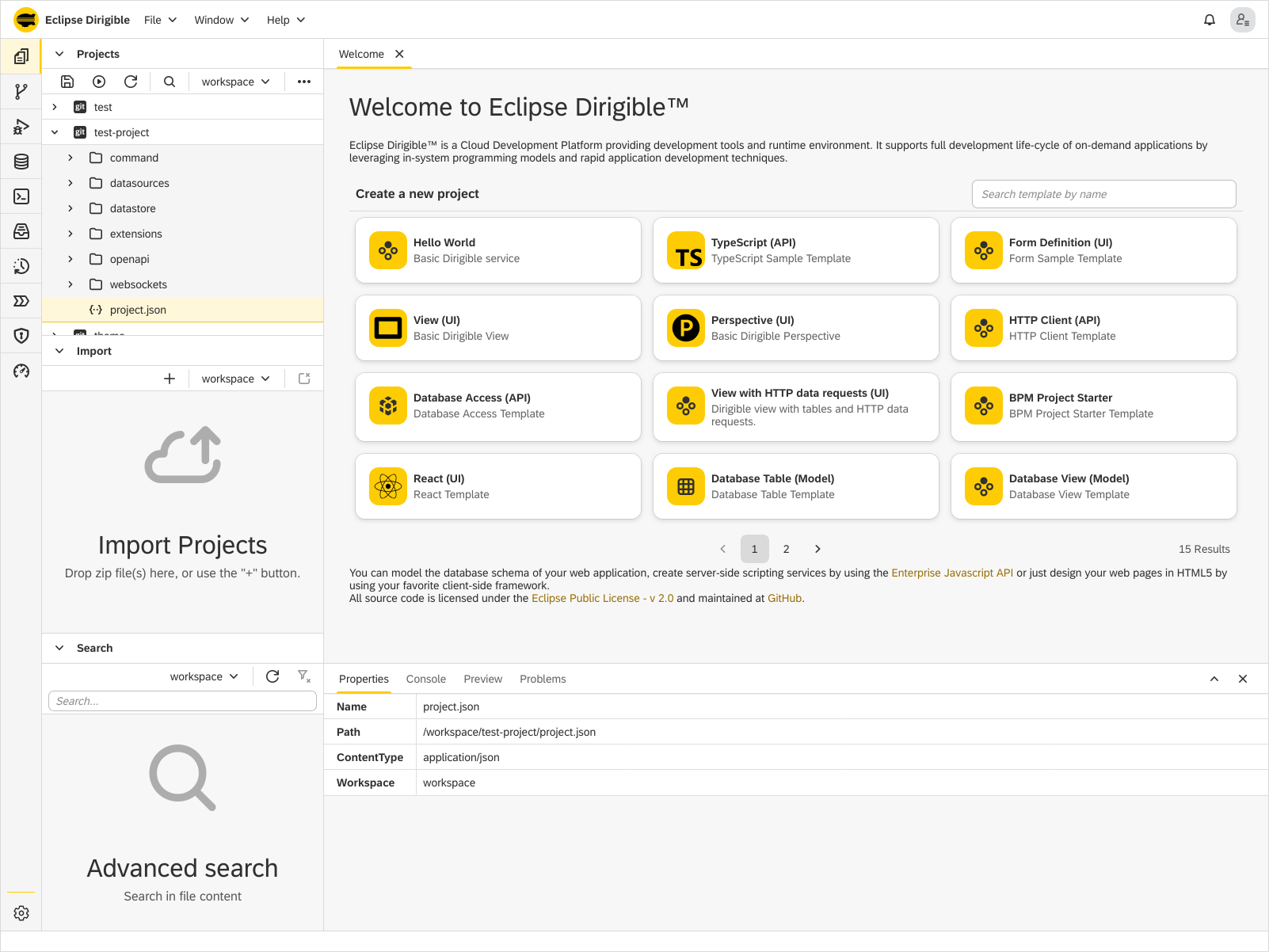Expand the test project node
Image resolution: width=1269 pixels, height=952 pixels.
(x=55, y=107)
